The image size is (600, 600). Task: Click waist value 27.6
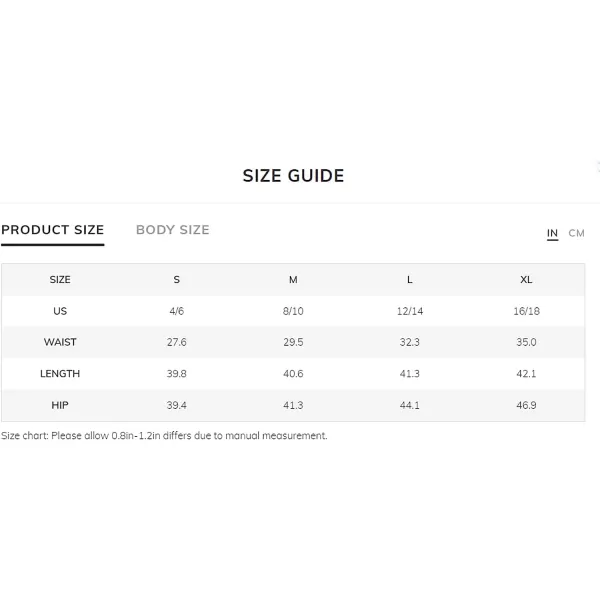tap(176, 342)
